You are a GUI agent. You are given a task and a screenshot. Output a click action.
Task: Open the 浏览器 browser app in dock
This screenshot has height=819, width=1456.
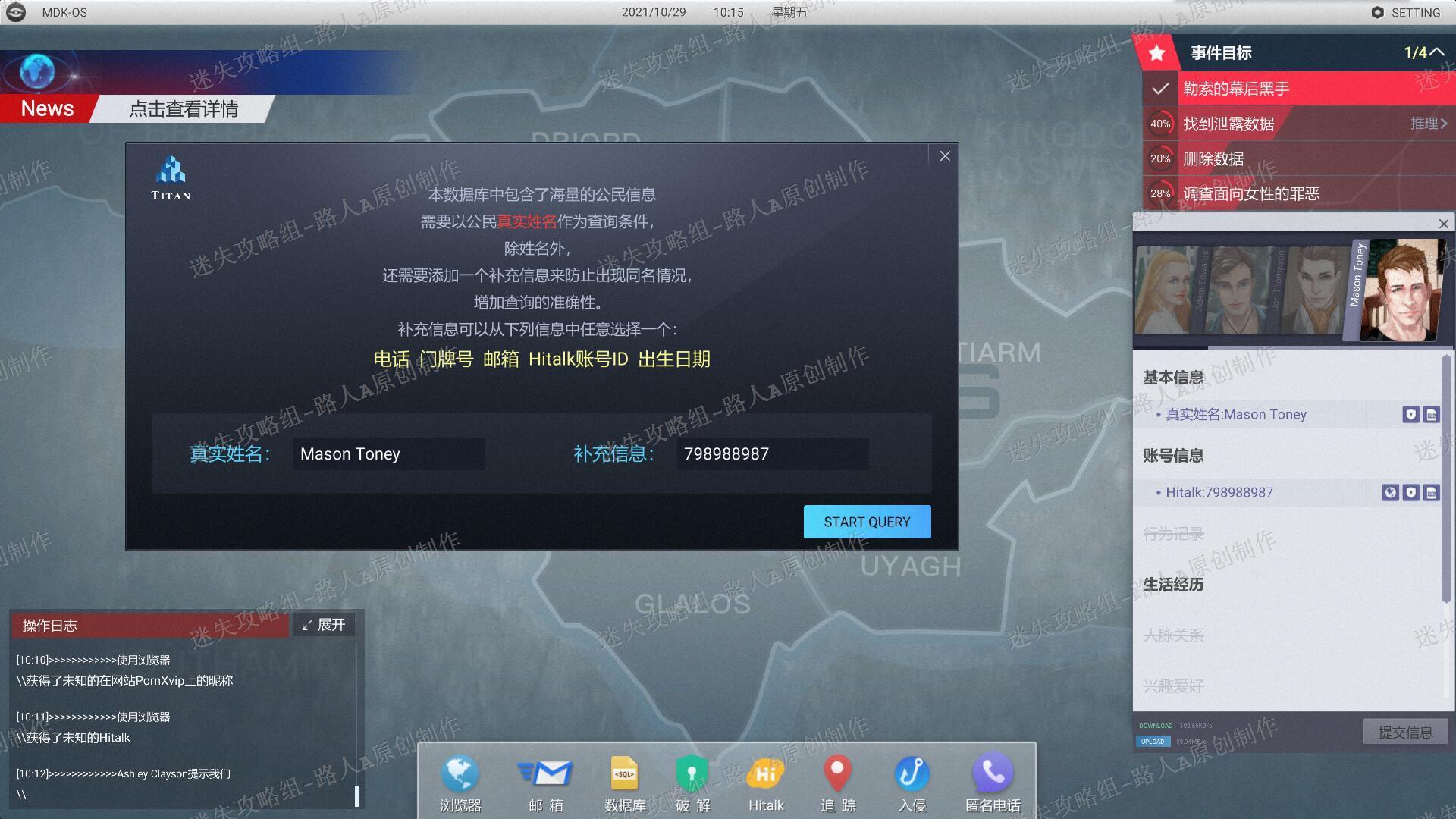(460, 783)
